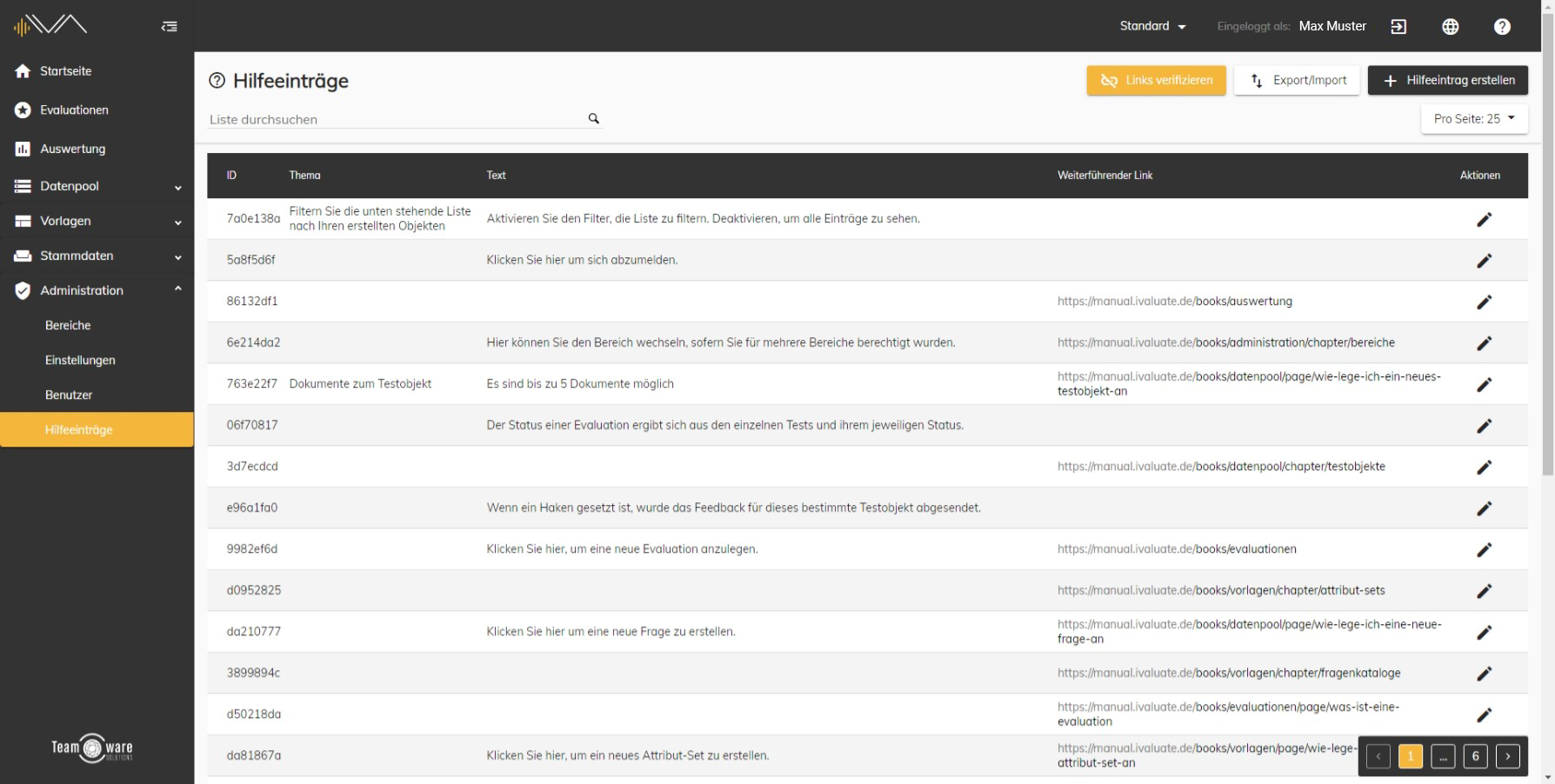Viewport: 1555px width, 784px height.
Task: Click the Liste durchsuchen search field
Action: pos(396,119)
